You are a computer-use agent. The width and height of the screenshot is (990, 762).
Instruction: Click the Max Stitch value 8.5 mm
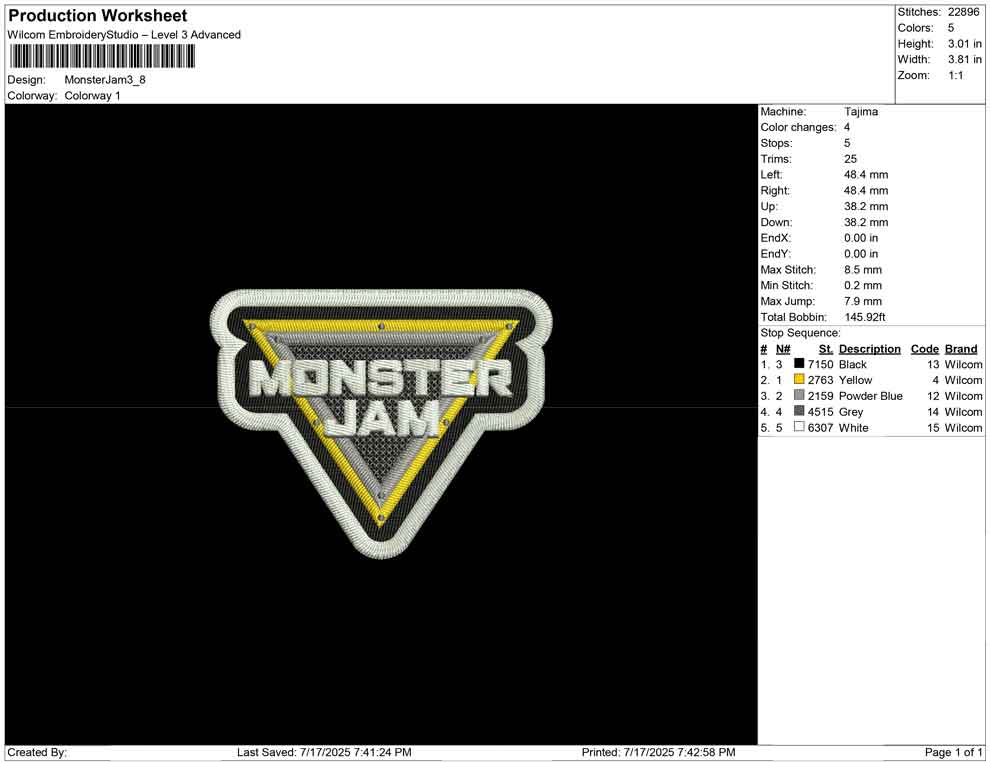862,270
